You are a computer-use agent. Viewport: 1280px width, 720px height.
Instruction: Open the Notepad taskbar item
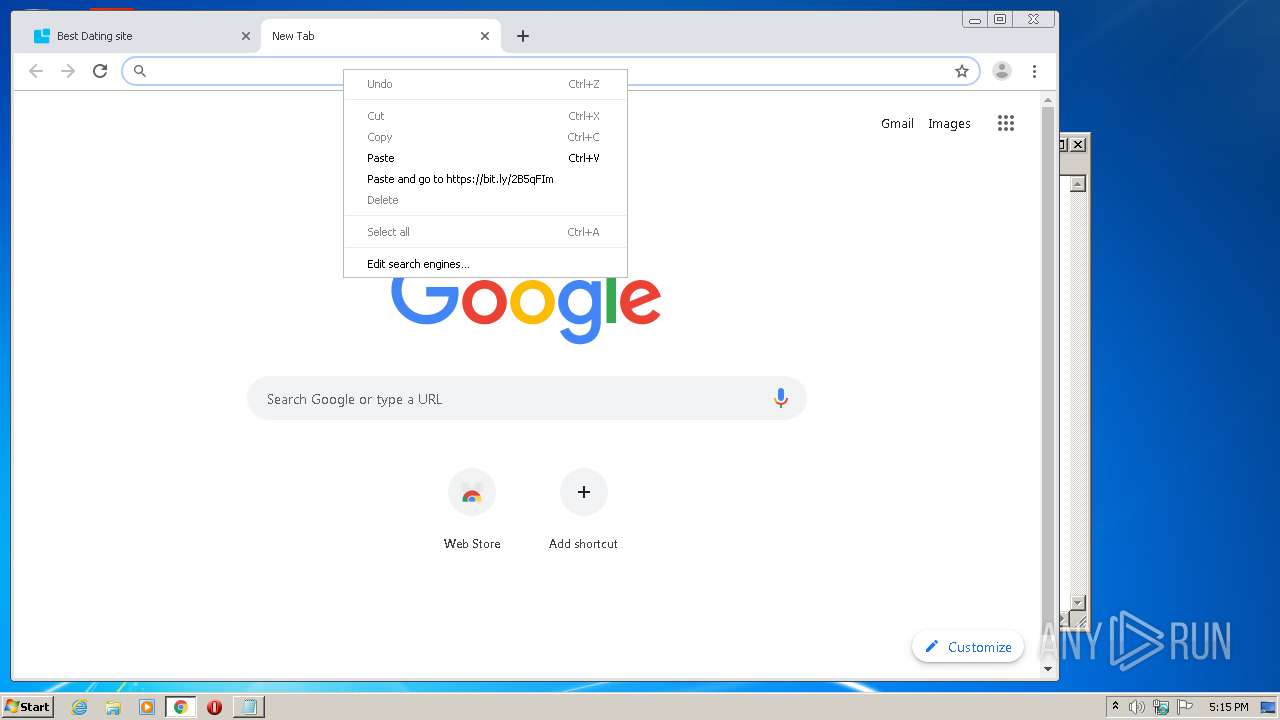(x=248, y=707)
